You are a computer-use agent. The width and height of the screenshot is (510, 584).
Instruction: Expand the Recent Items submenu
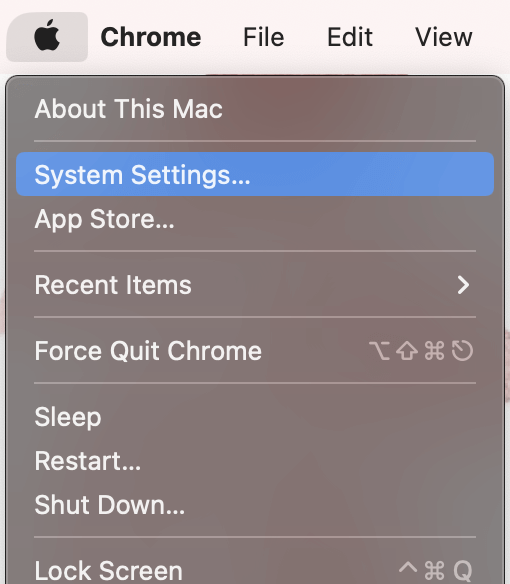255,285
